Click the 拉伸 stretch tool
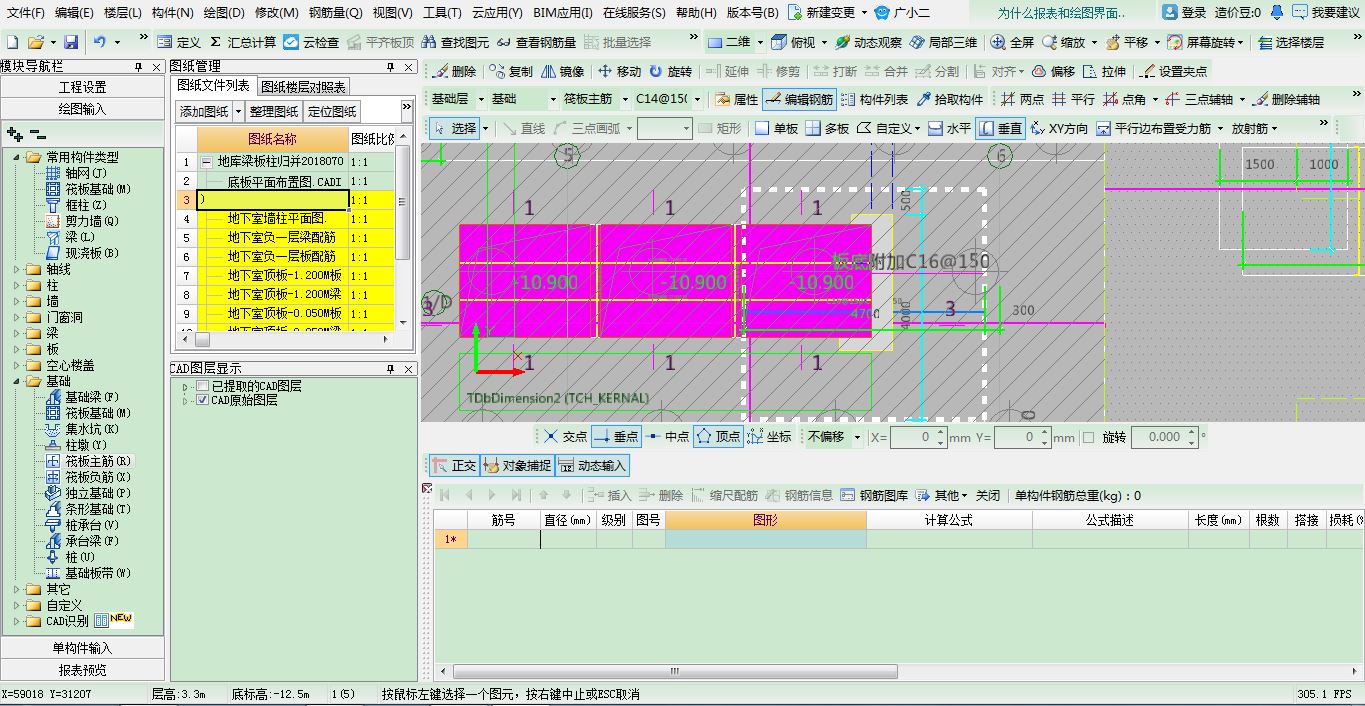This screenshot has height=706, width=1365. pos(1104,72)
